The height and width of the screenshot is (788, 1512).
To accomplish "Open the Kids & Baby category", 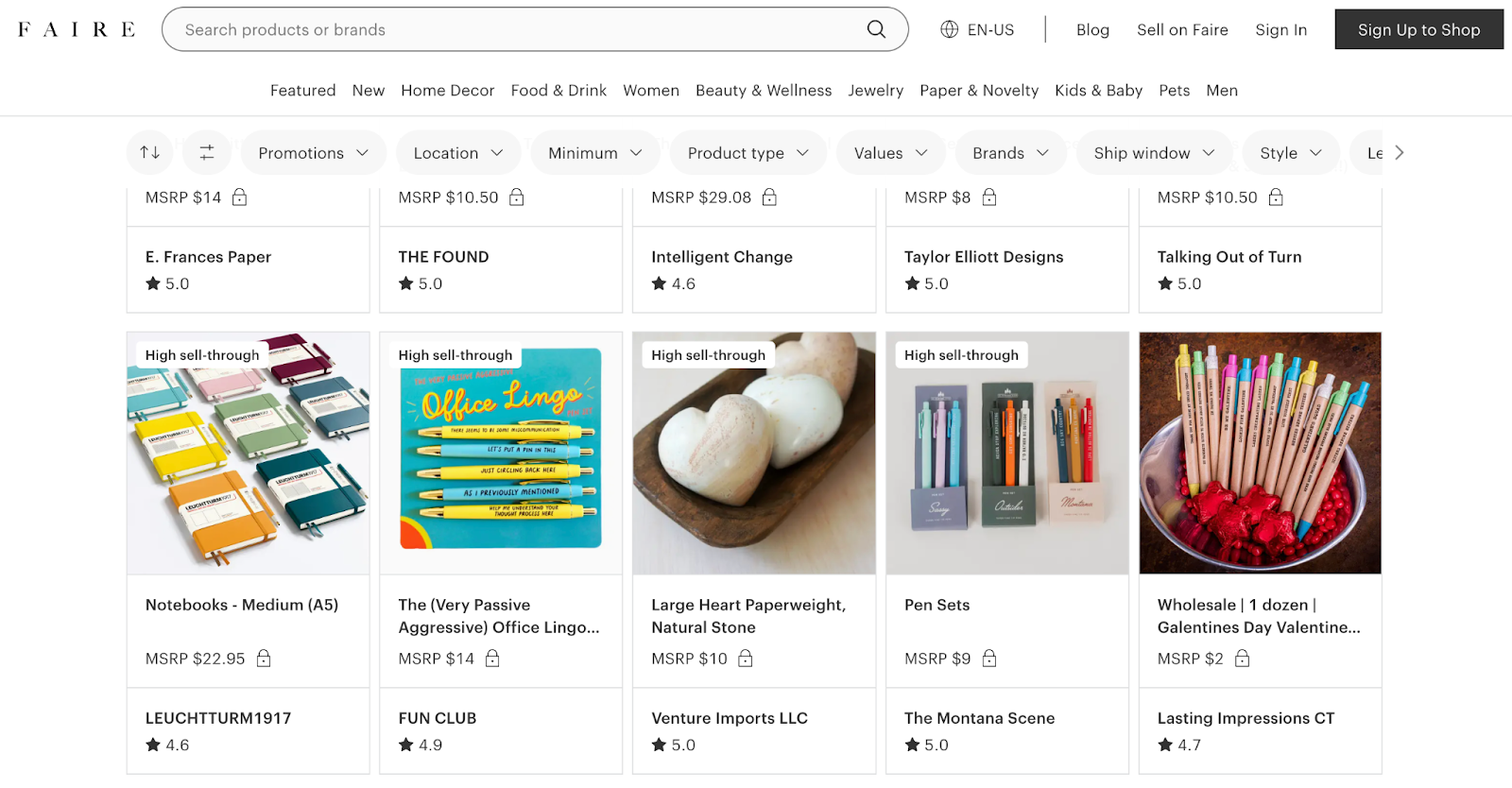I will tap(1098, 91).
